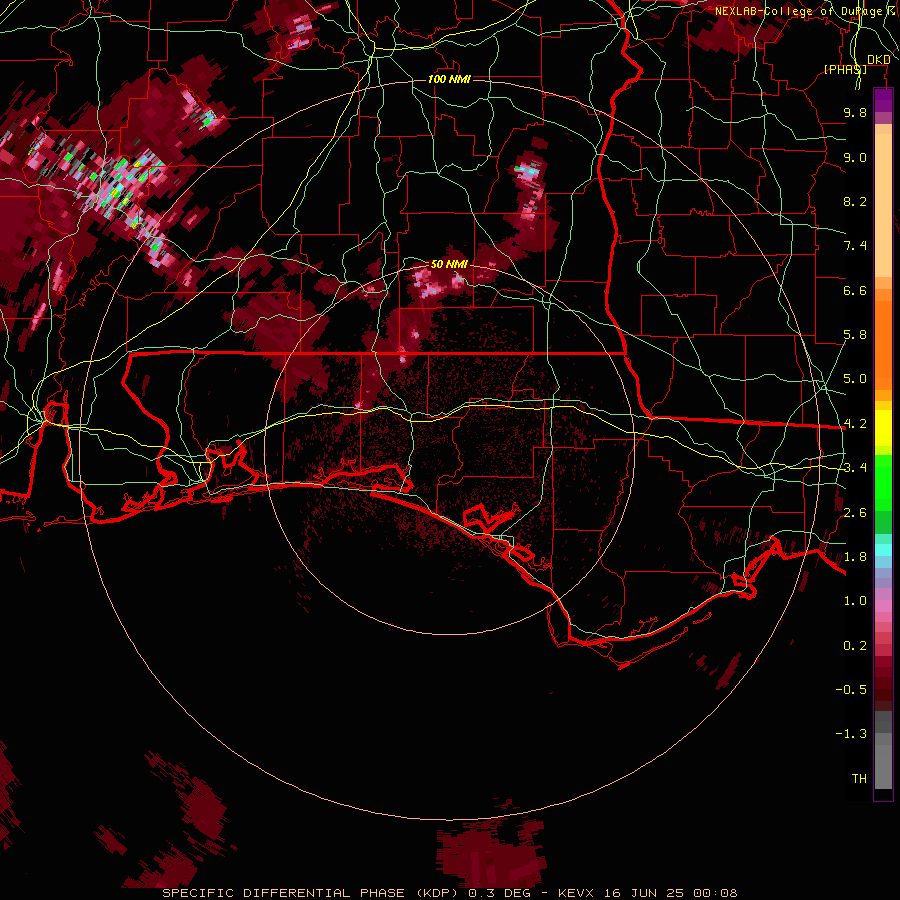Image resolution: width=900 pixels, height=900 pixels.
Task: Click the cyan segment of the color bar
Action: pos(883,549)
